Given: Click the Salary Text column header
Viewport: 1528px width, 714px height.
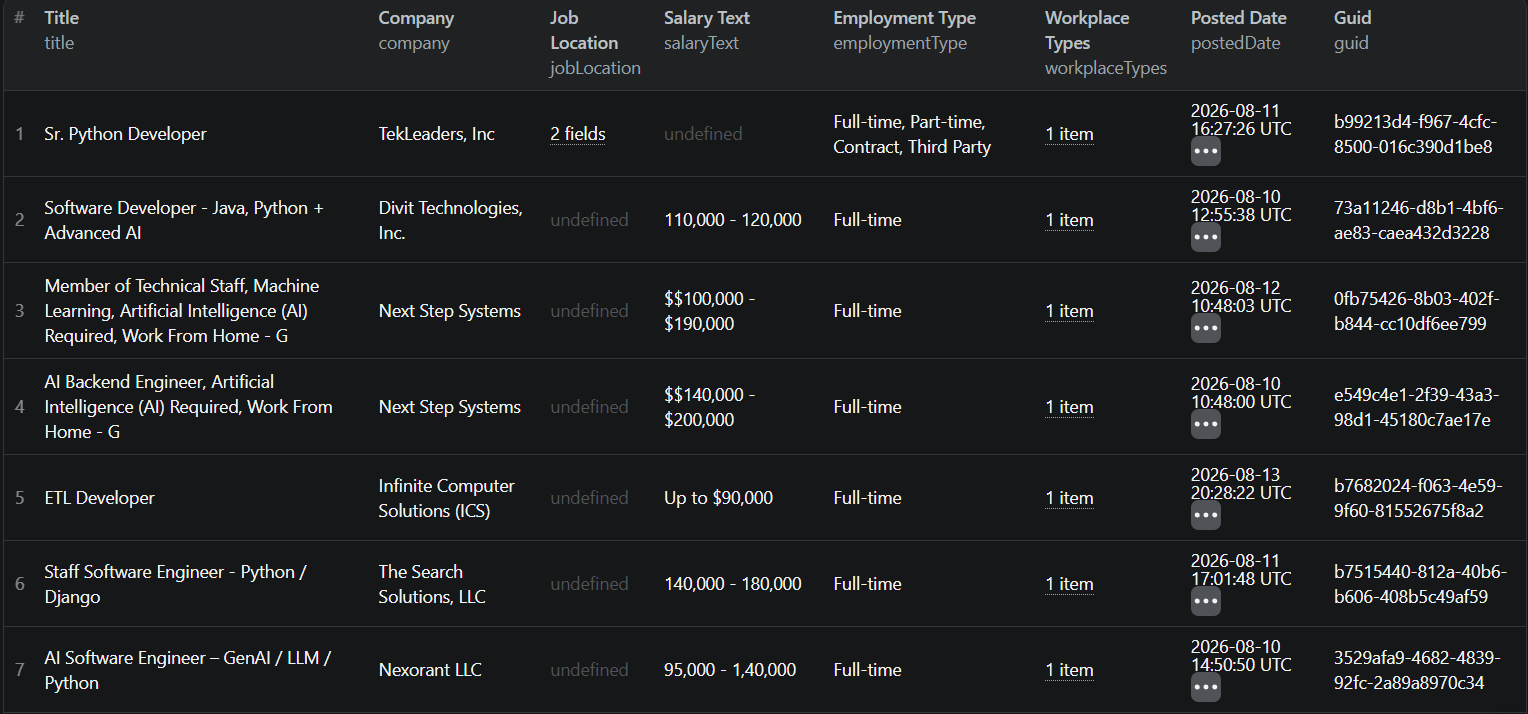Looking at the screenshot, I should point(707,18).
